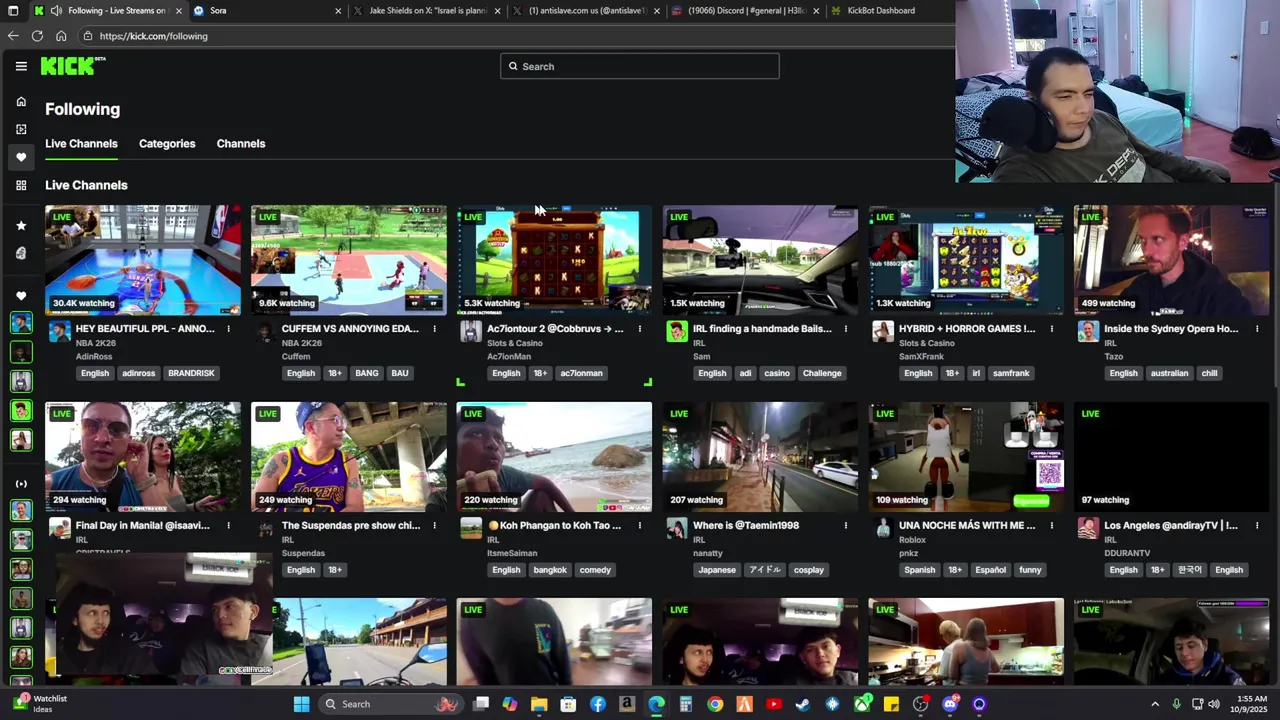This screenshot has width=1280, height=720.
Task: Go back in the browser
Action: click(x=13, y=36)
